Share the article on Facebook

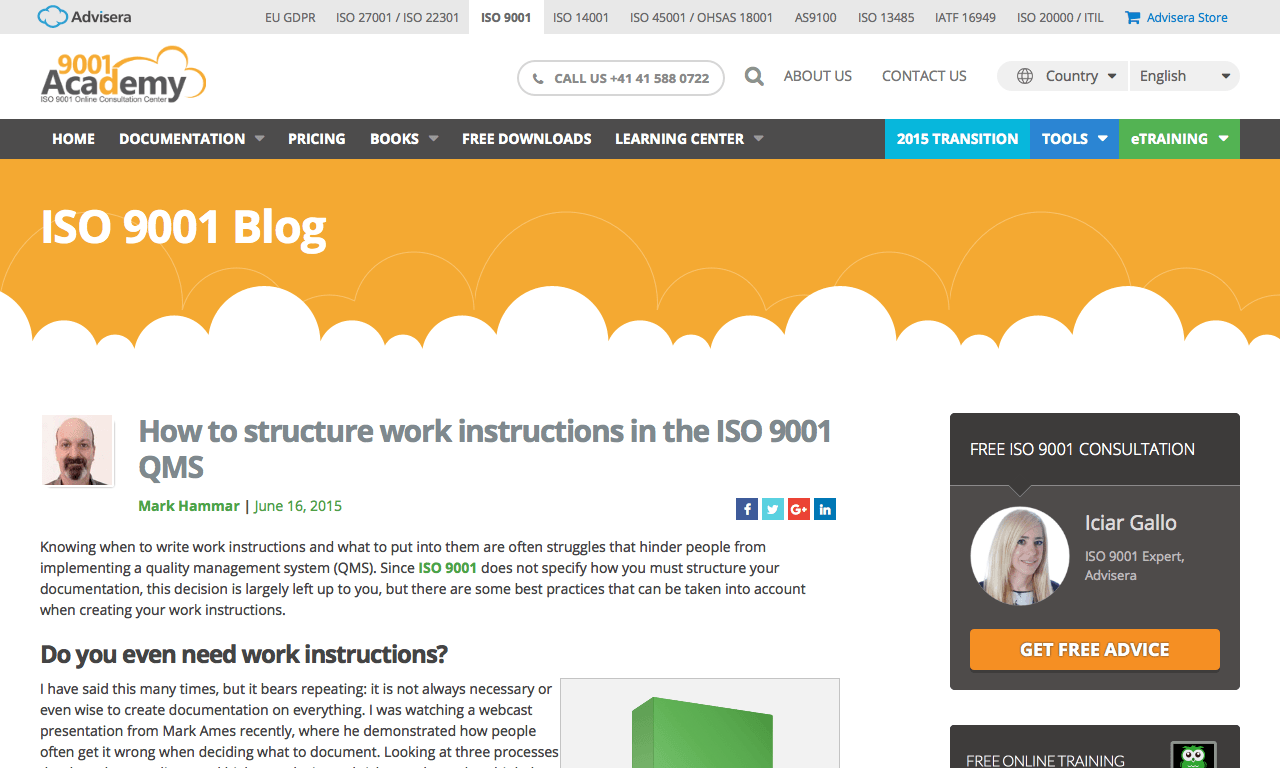[747, 509]
